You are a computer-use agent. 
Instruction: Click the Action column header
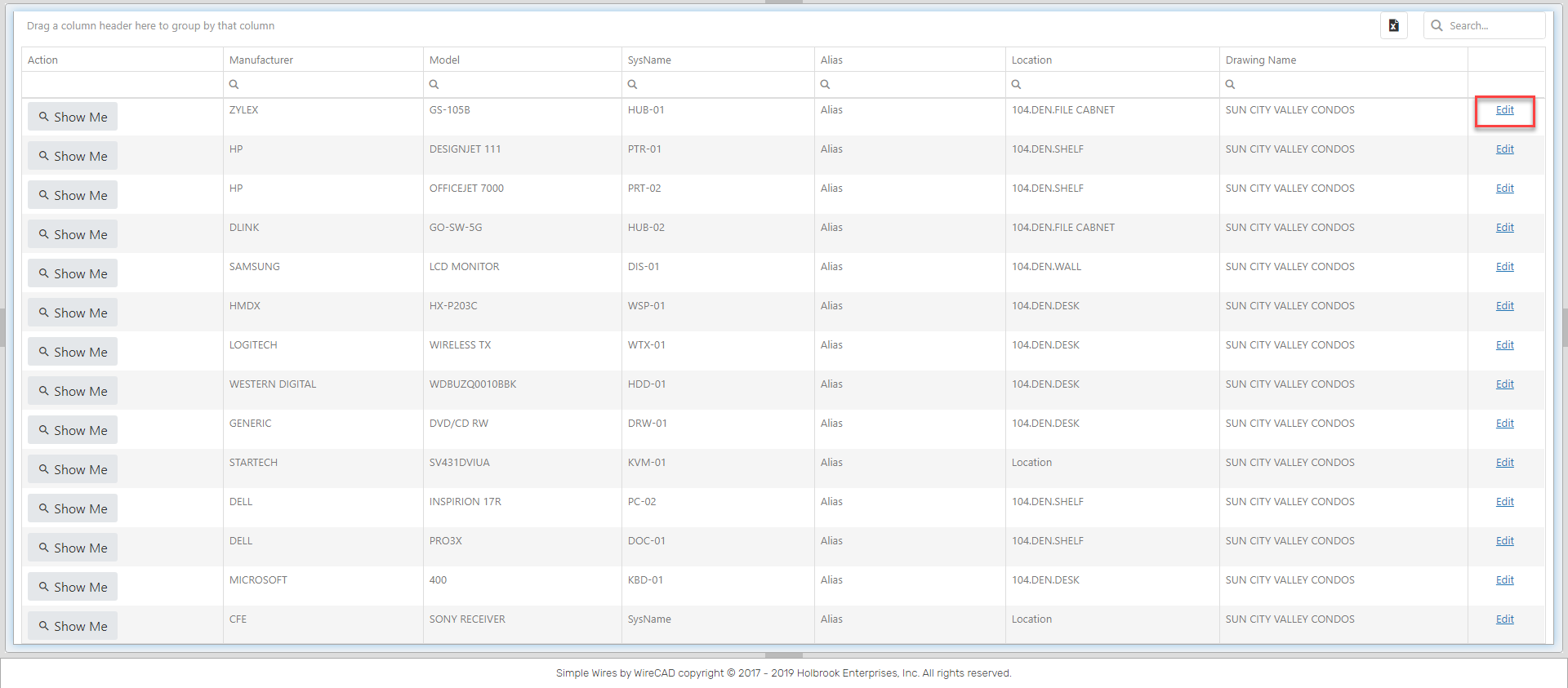pos(122,60)
